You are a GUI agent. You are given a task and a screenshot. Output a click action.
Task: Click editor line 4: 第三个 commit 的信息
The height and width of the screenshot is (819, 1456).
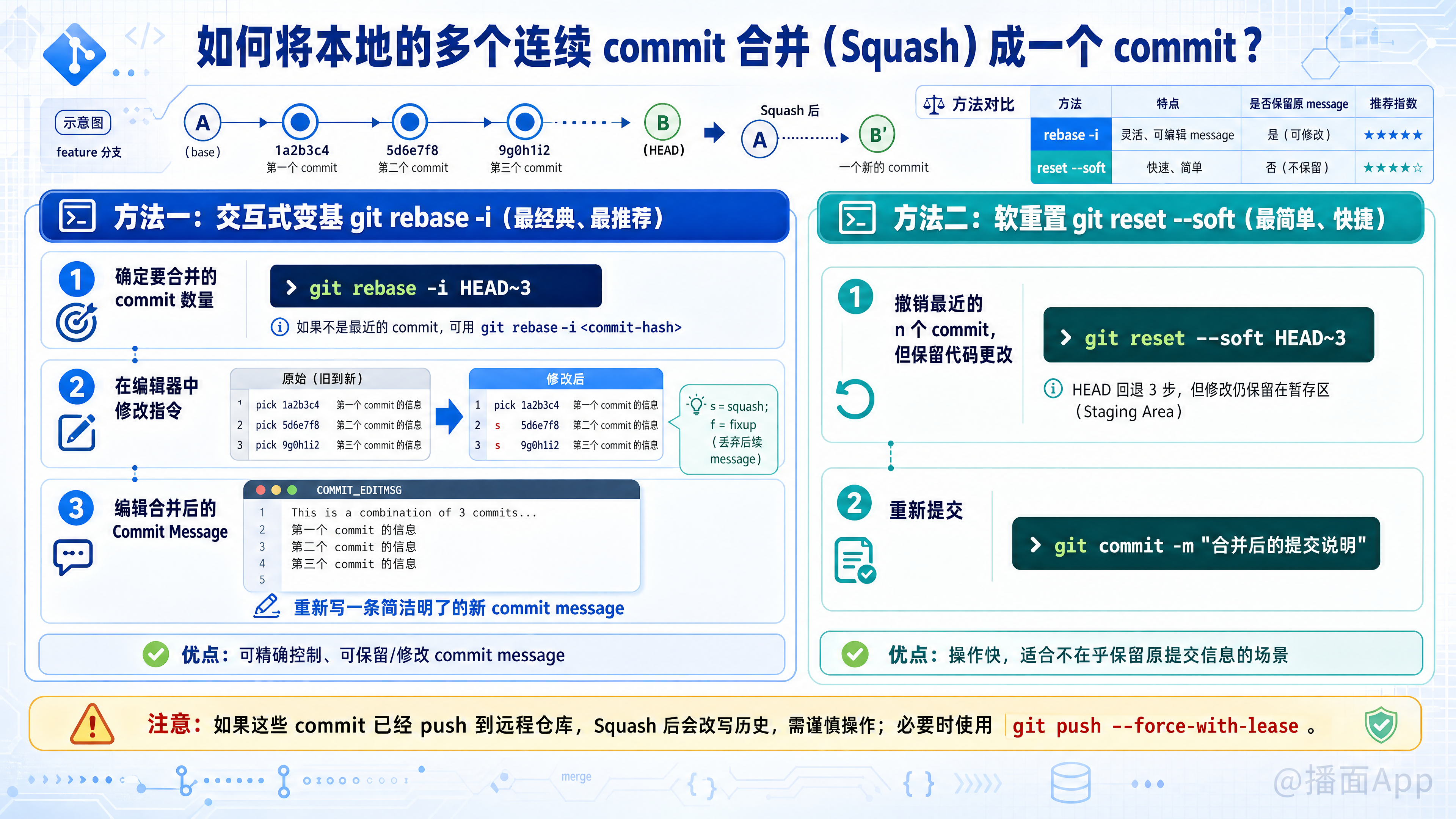click(x=354, y=563)
